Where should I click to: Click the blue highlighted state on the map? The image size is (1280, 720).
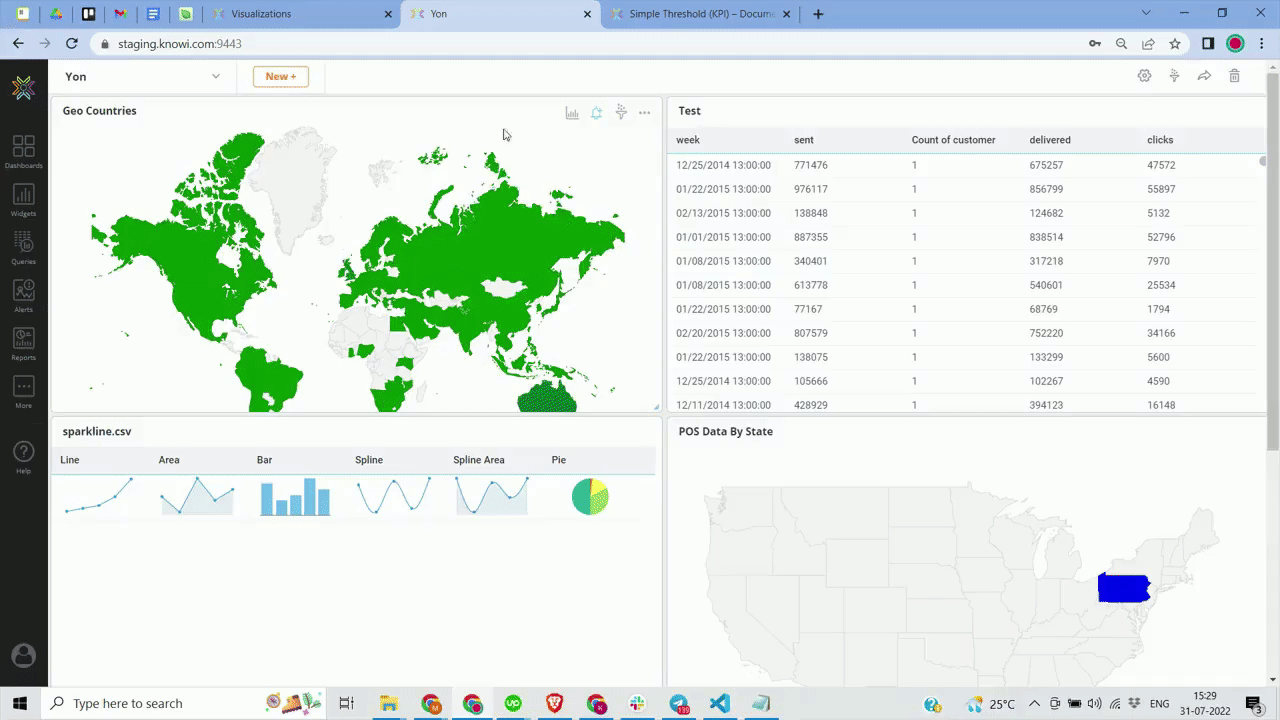(x=1123, y=588)
